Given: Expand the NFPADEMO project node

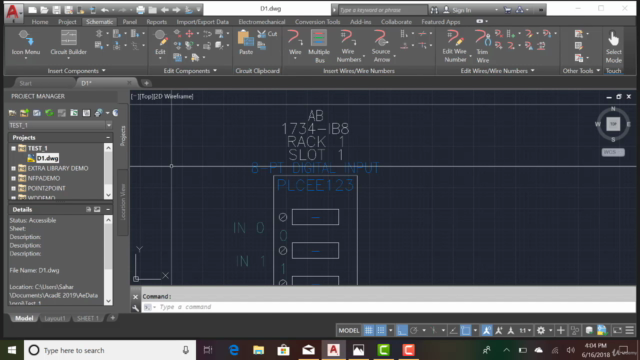Looking at the screenshot, I should click(x=13, y=178).
